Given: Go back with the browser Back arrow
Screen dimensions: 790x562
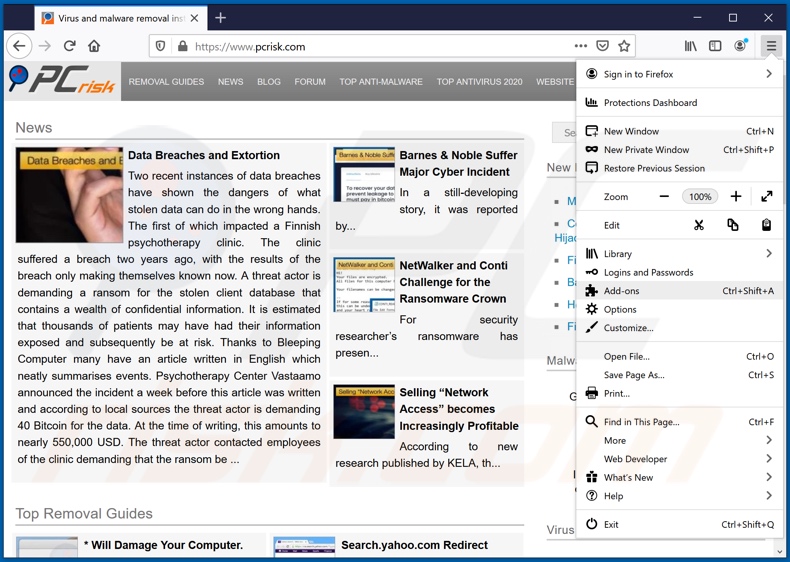Looking at the screenshot, I should tap(19, 46).
